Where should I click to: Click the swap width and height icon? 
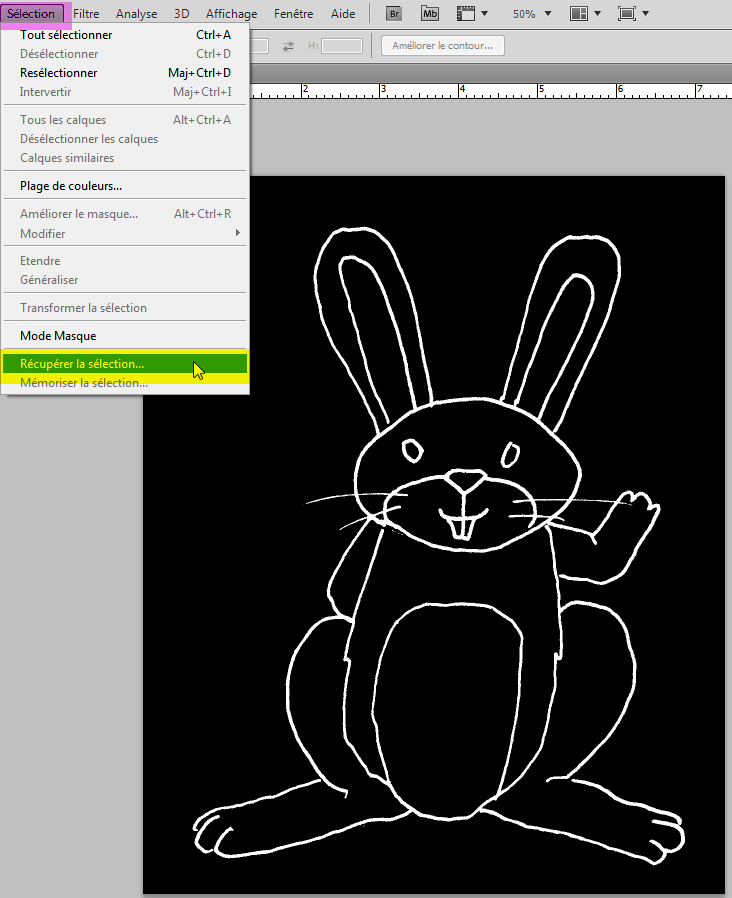click(x=288, y=46)
